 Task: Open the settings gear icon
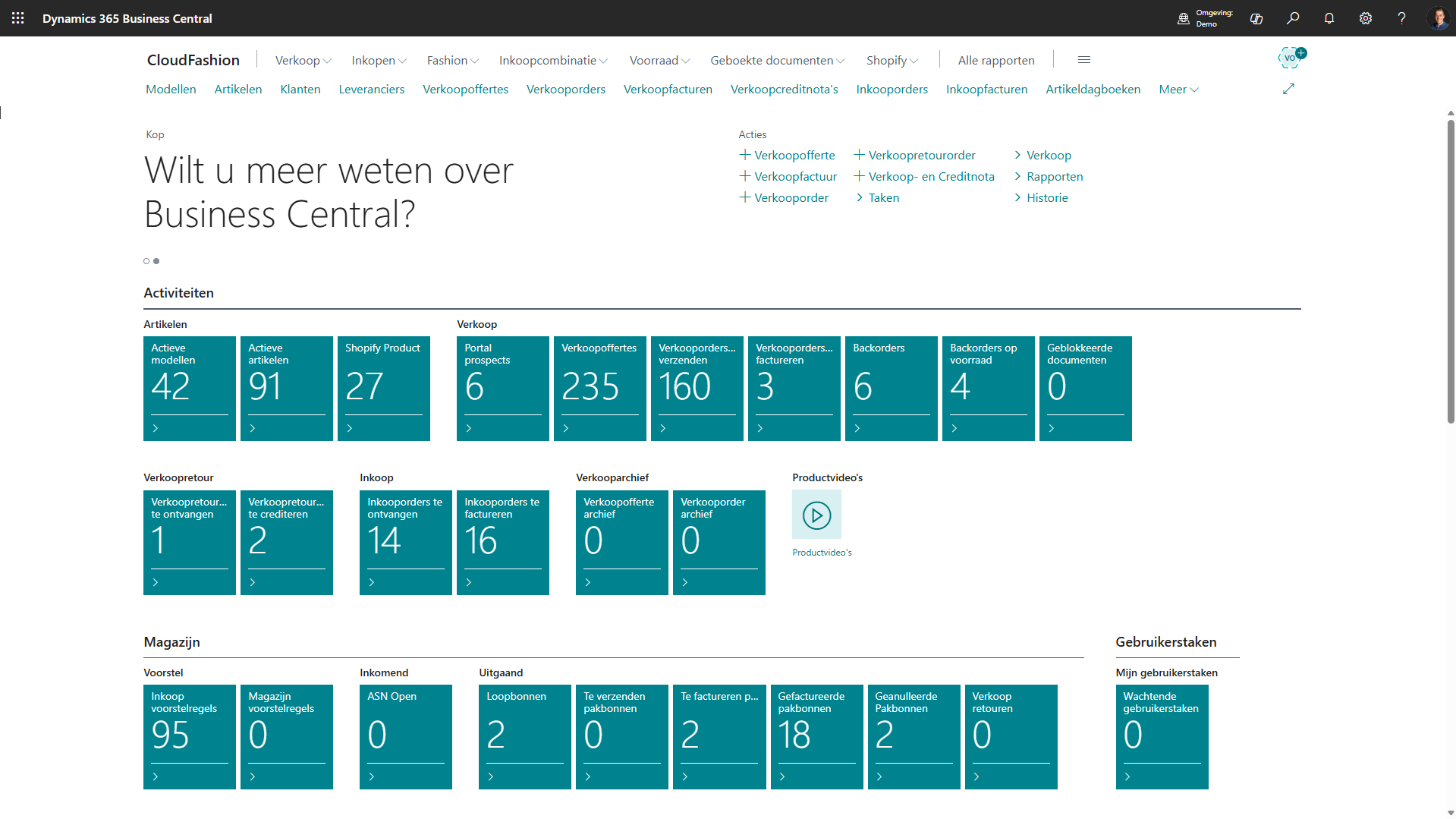(x=1366, y=18)
